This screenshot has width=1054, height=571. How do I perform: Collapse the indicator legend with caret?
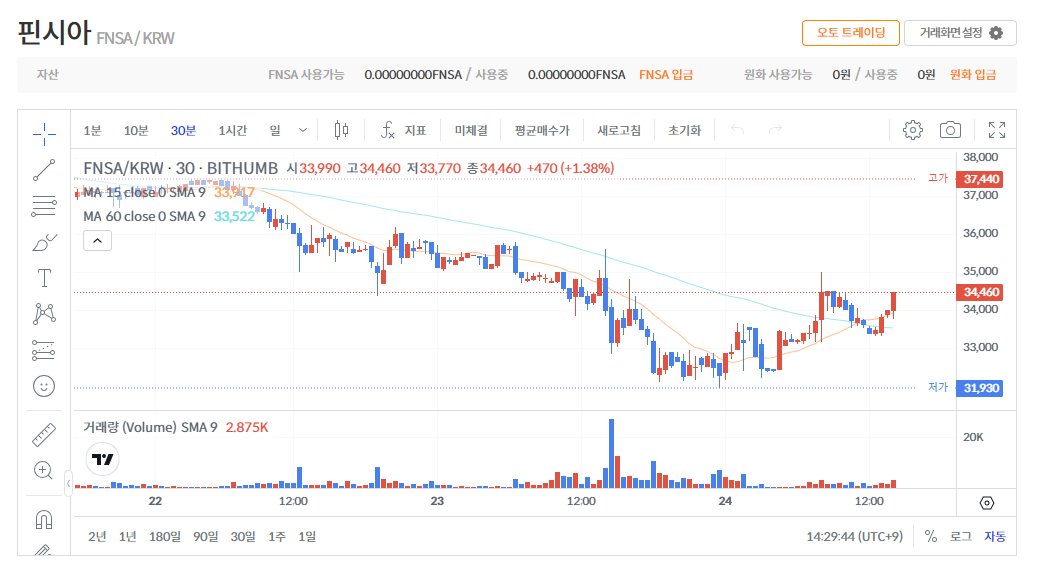97,241
